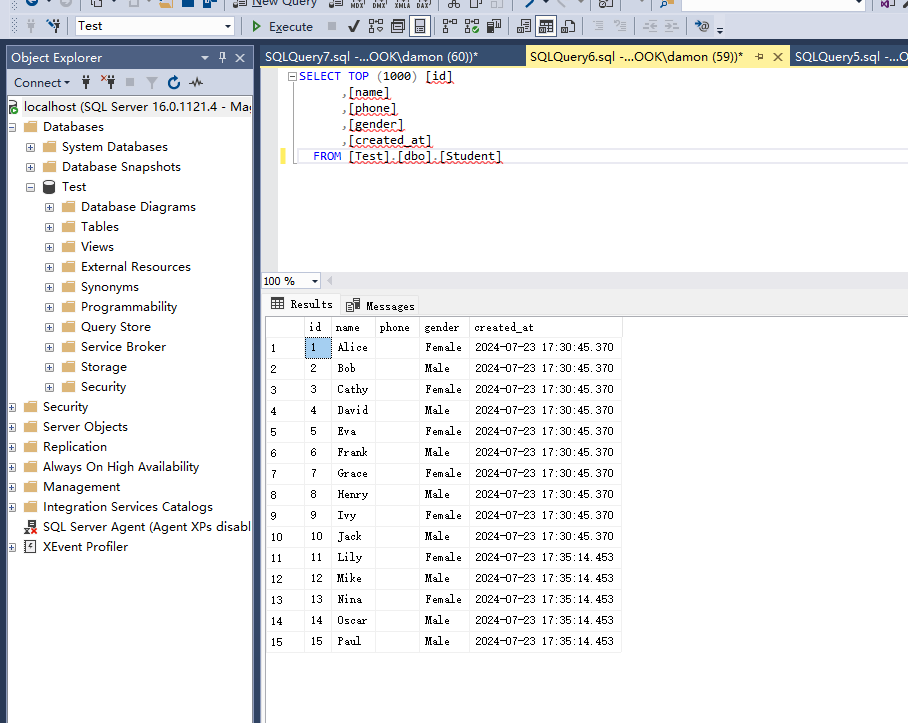Image resolution: width=908 pixels, height=723 pixels.
Task: Click the Connect Object Explorer plug icon
Action: (x=87, y=83)
